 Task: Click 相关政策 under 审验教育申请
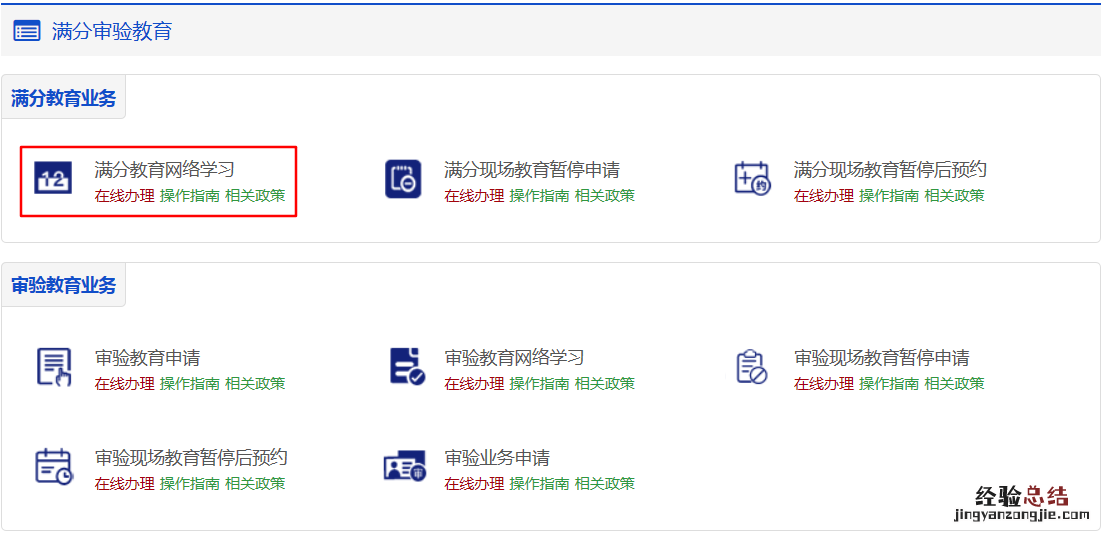(x=255, y=384)
